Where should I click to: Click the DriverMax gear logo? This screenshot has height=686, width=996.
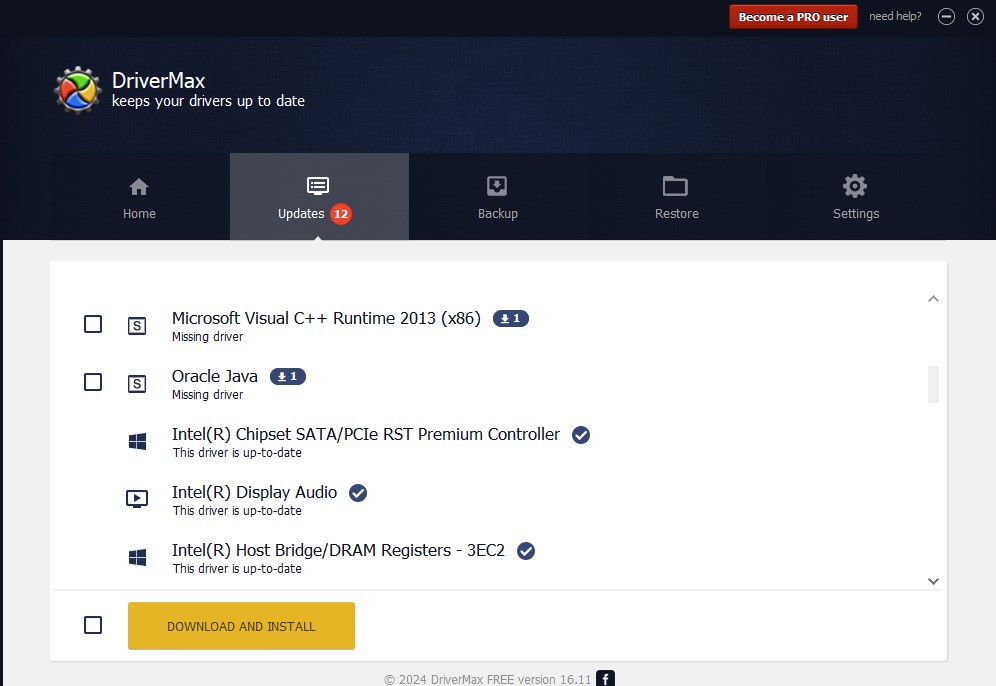click(77, 90)
